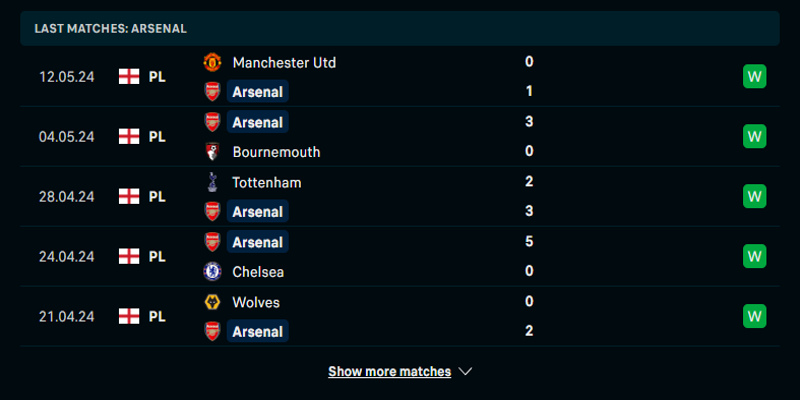800x400 pixels.
Task: Click the Tottenham cockerel crest icon
Action: [x=211, y=182]
